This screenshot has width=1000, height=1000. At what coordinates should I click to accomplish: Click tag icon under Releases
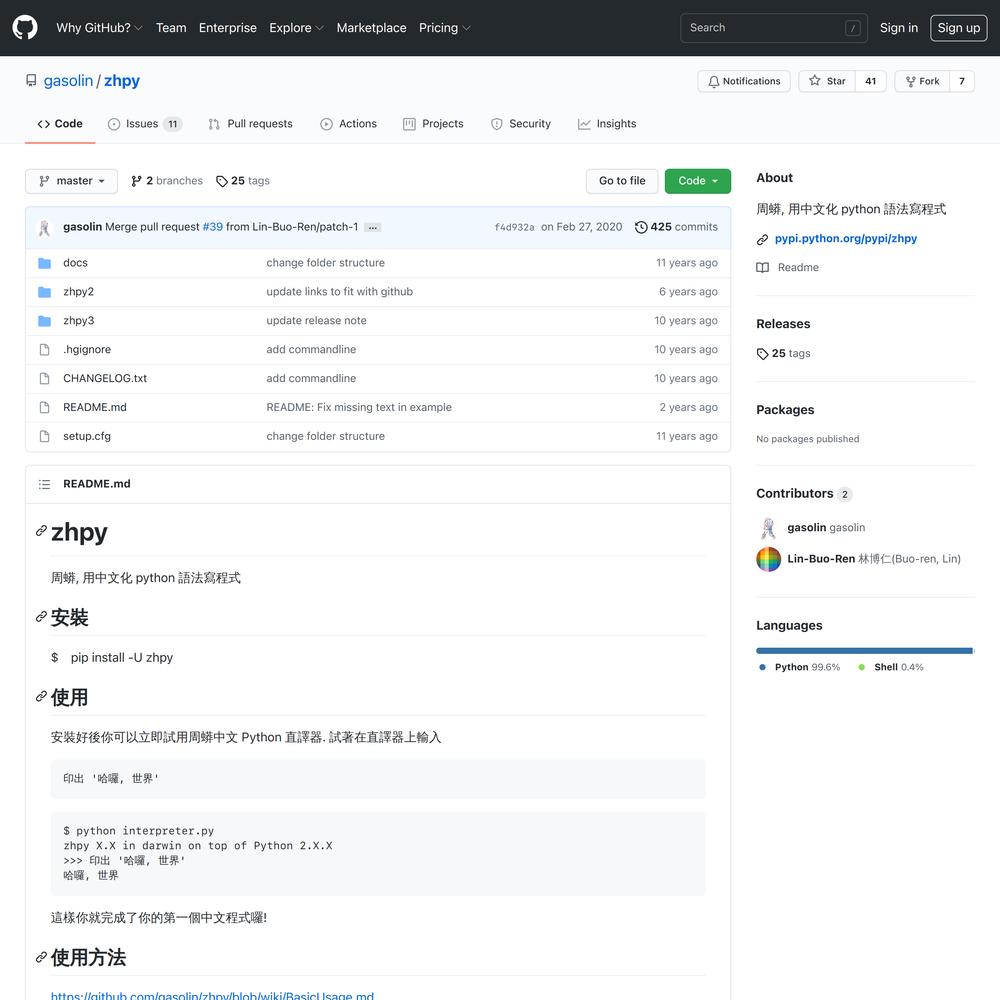pos(762,354)
